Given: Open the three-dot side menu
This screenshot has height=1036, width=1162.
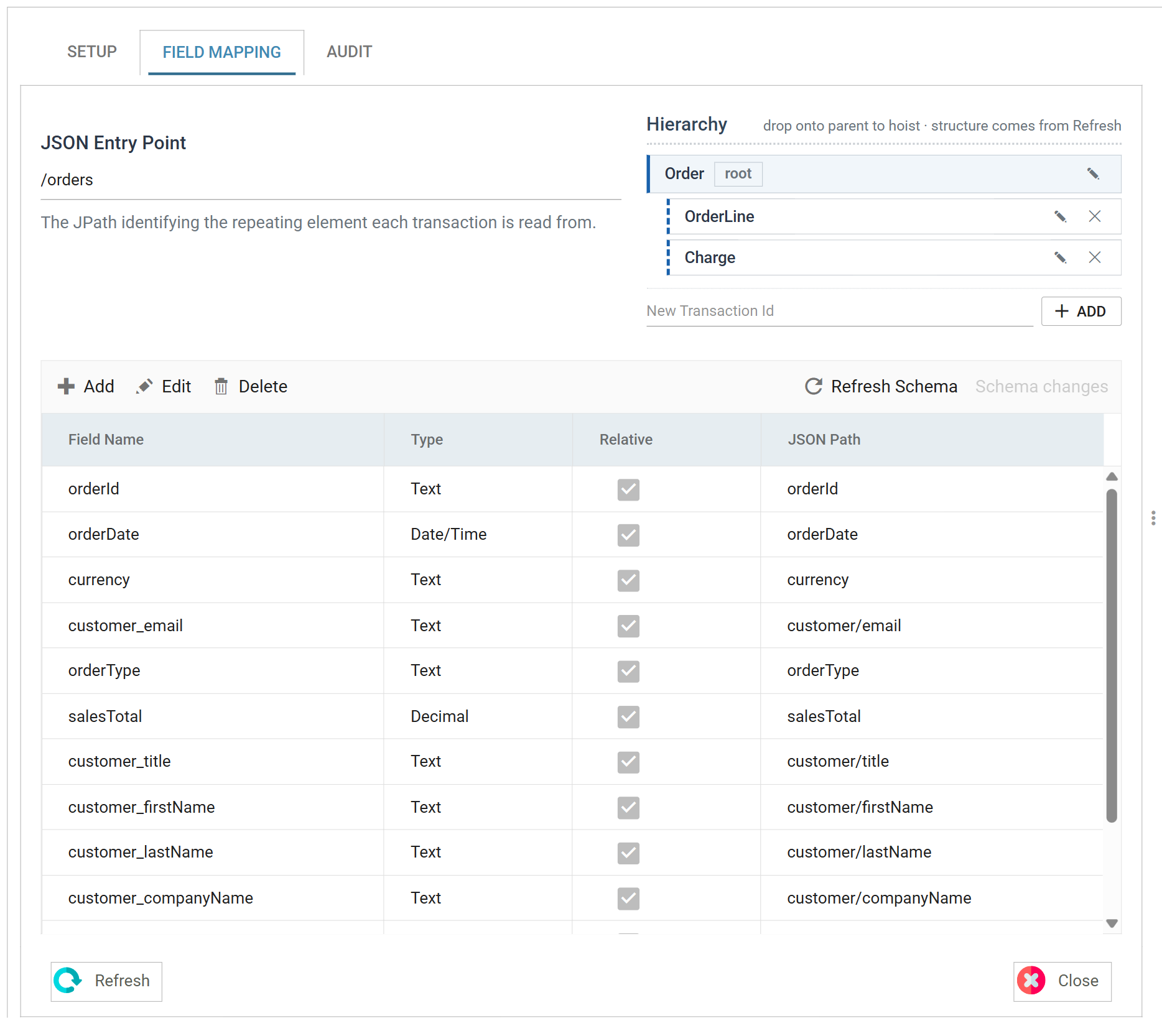Looking at the screenshot, I should [1153, 518].
